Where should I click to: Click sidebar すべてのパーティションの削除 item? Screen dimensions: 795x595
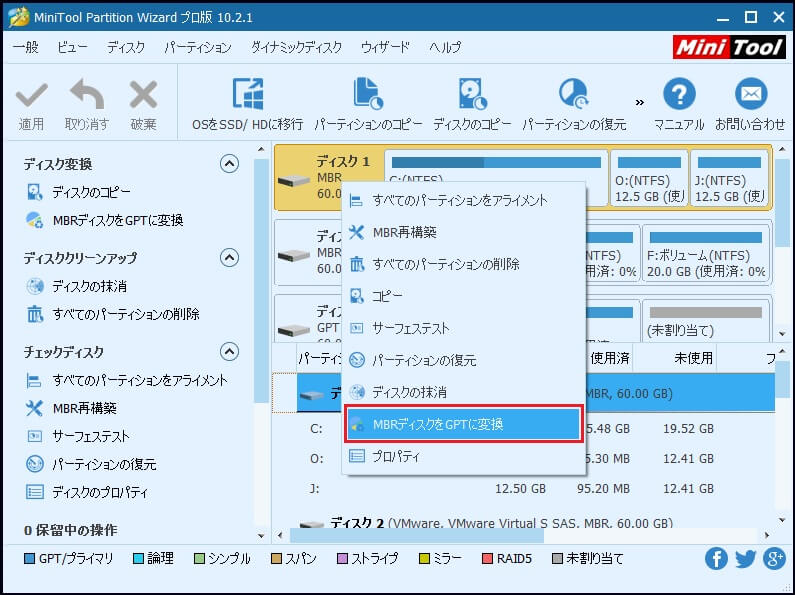pyautogui.click(x=113, y=314)
